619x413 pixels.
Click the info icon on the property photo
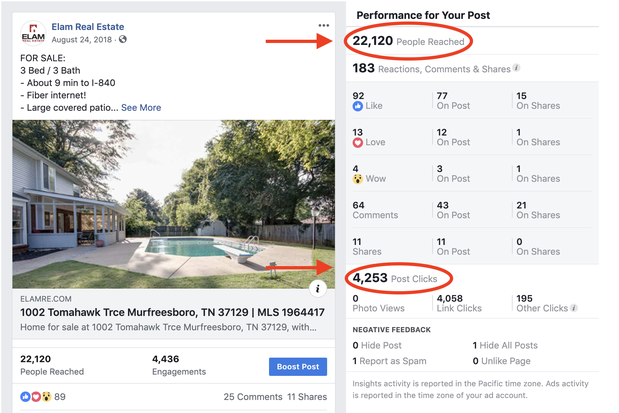(x=318, y=288)
